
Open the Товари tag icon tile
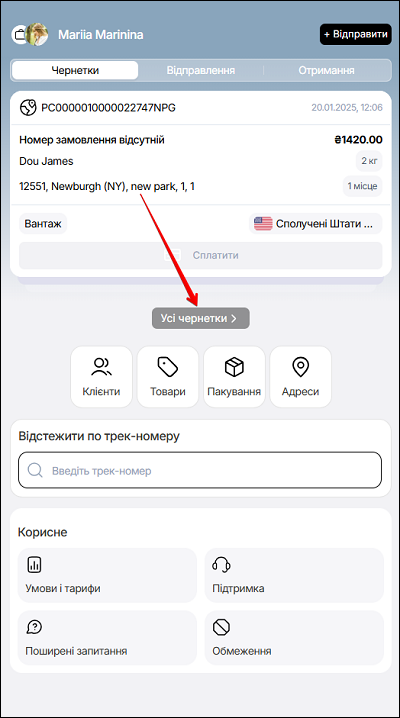coord(168,376)
